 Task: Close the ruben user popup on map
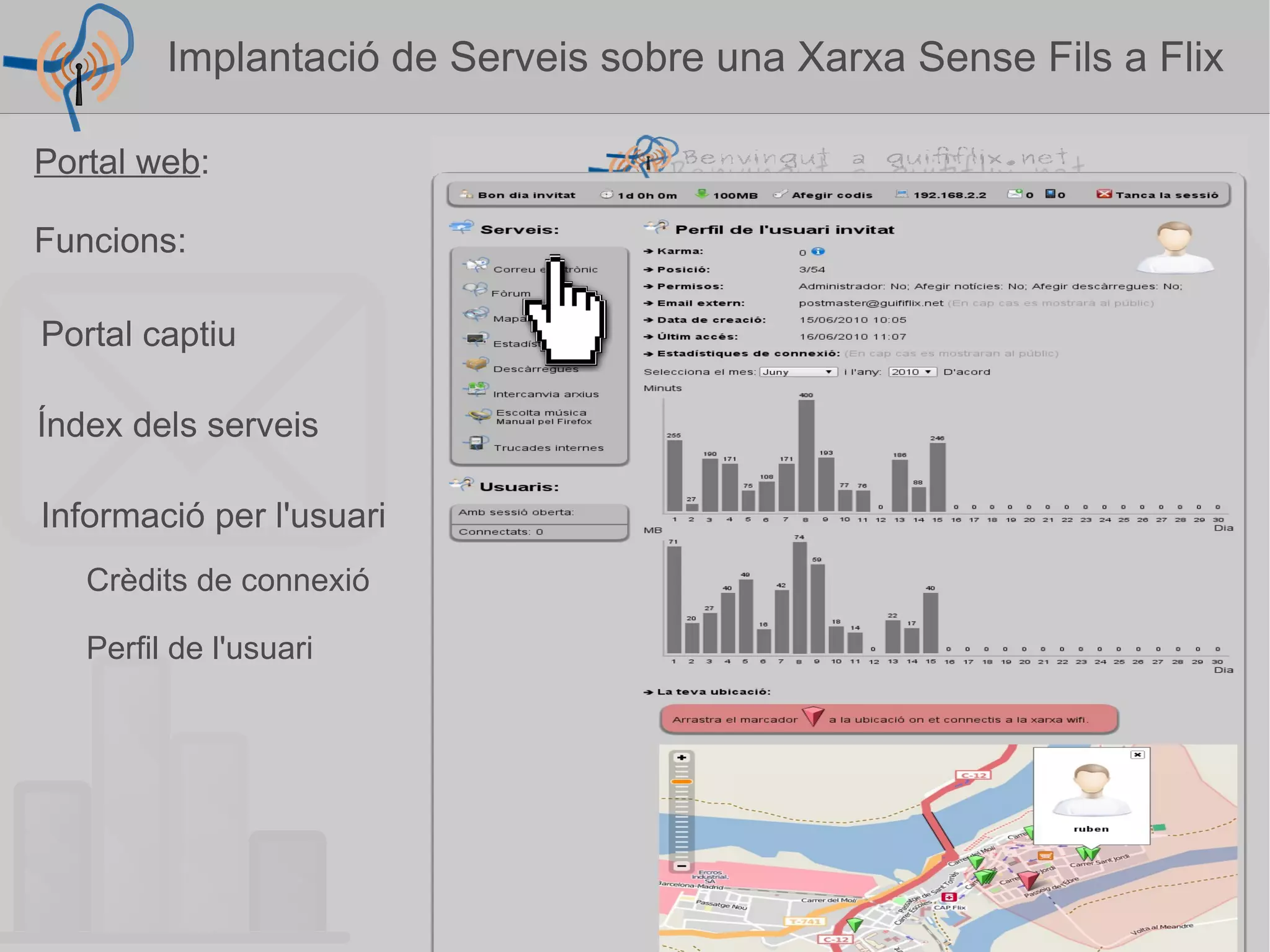tap(1137, 755)
